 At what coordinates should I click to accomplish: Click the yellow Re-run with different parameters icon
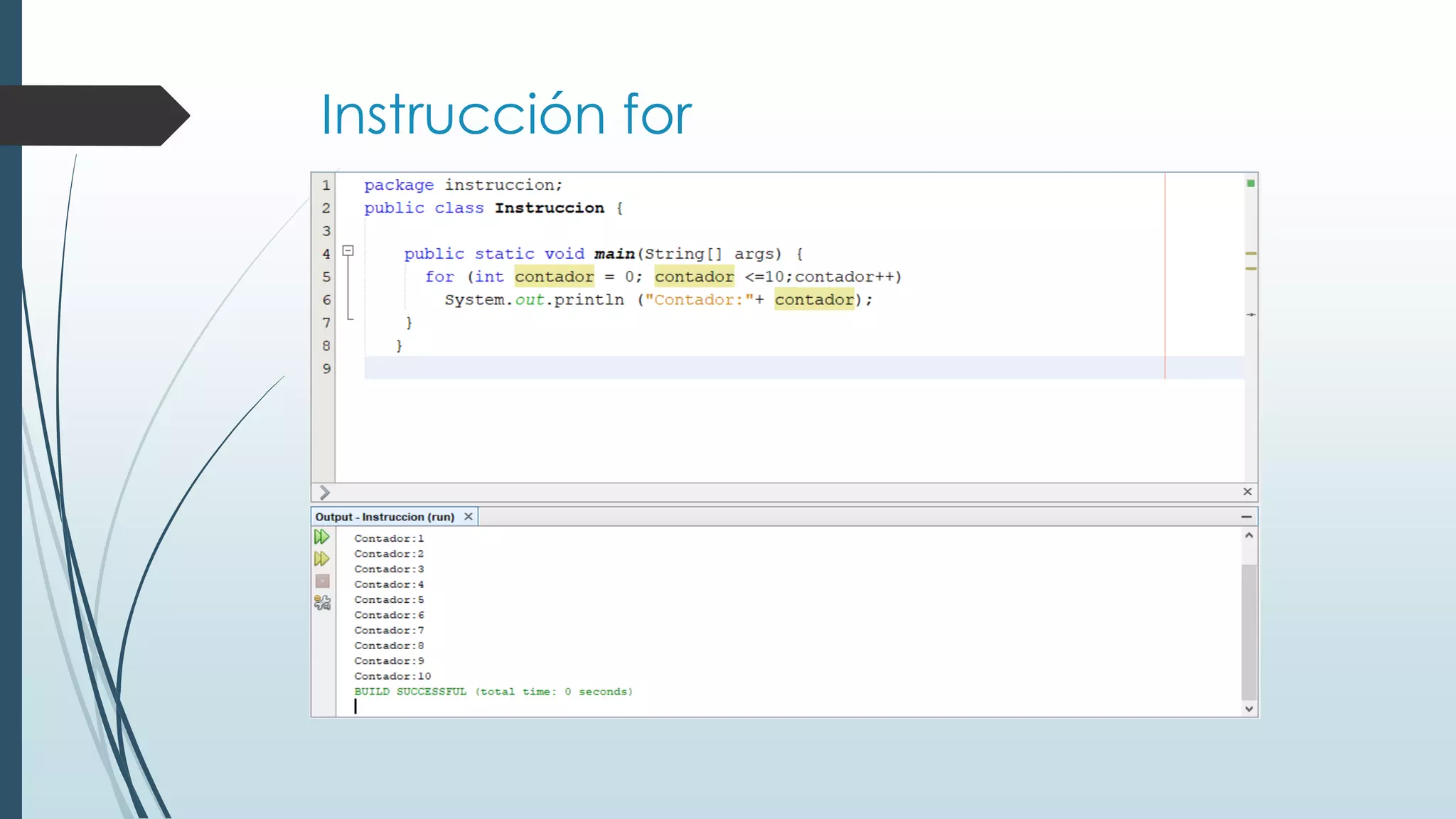[321, 559]
